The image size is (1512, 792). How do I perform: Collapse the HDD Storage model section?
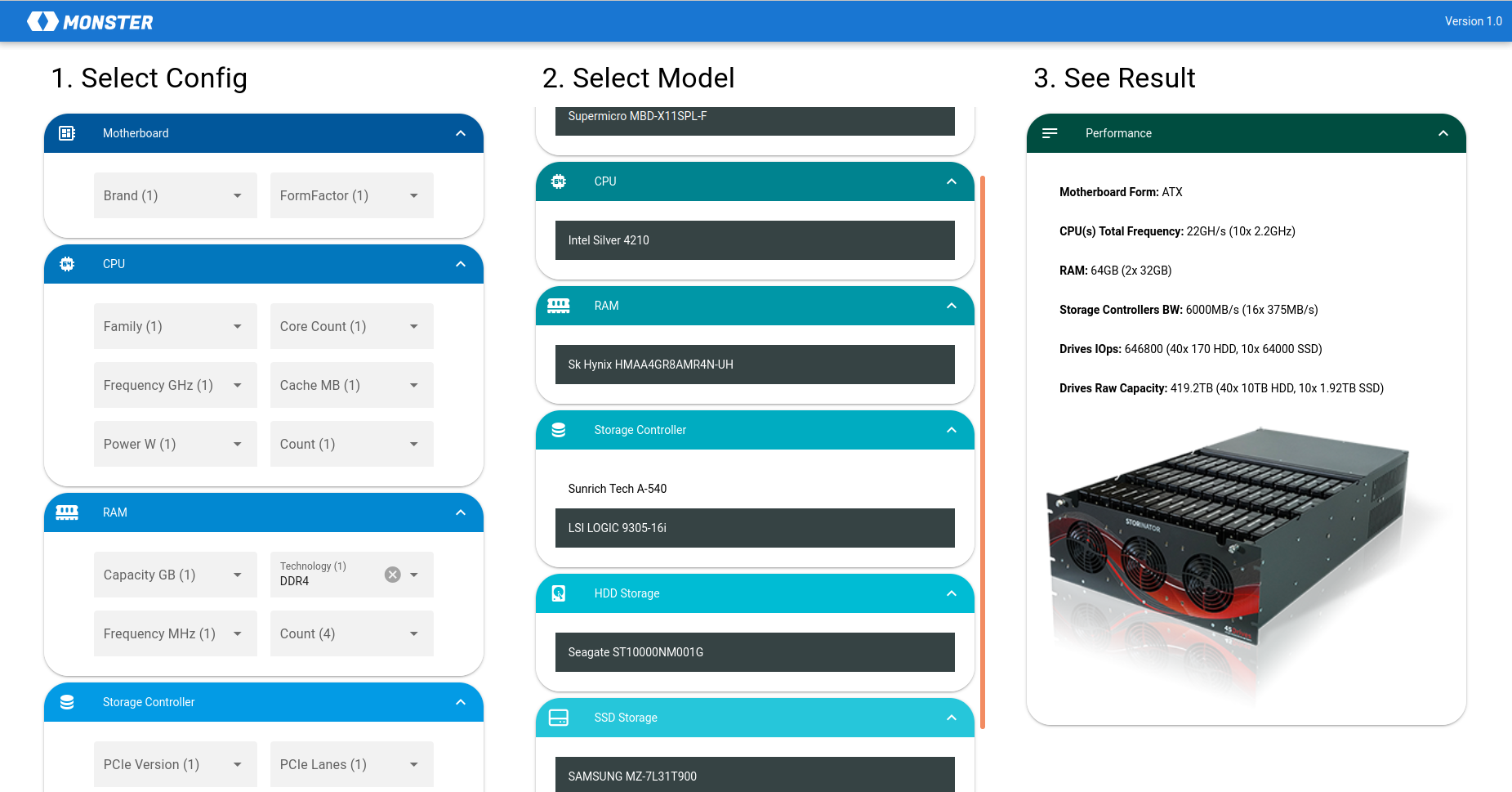(952, 593)
